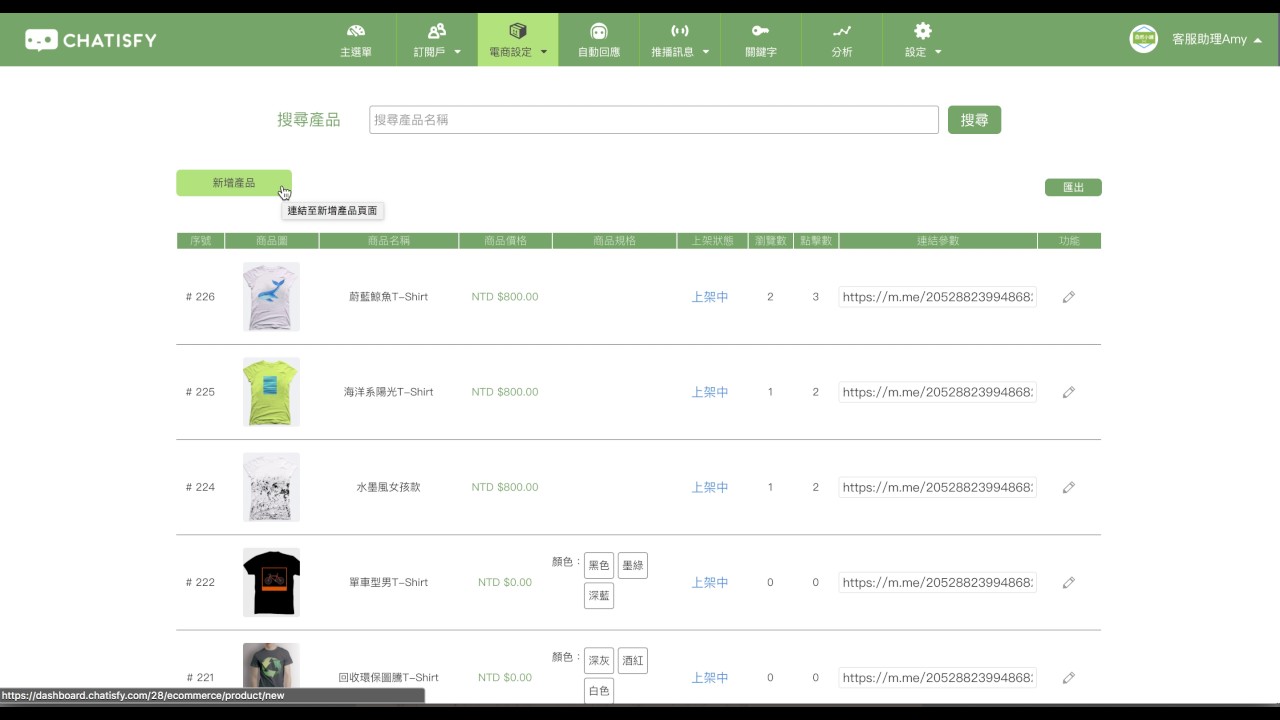This screenshot has height=720, width=1280.
Task: Click NTD $0.00 price of product #222
Action: click(505, 582)
